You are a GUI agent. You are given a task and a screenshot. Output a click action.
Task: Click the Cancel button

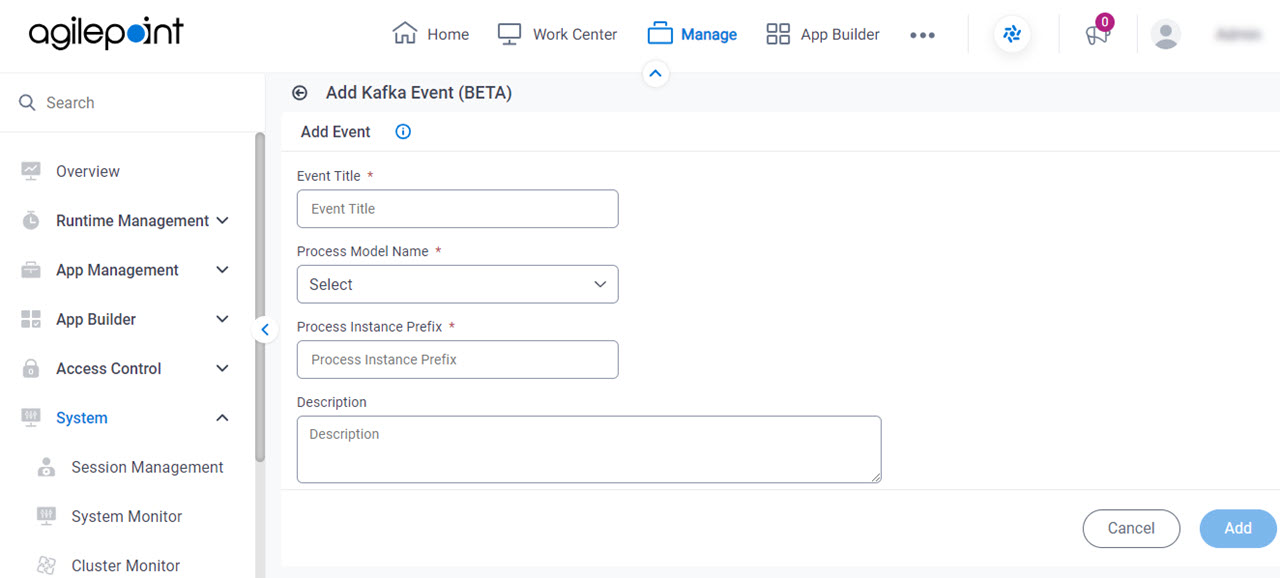tap(1131, 528)
